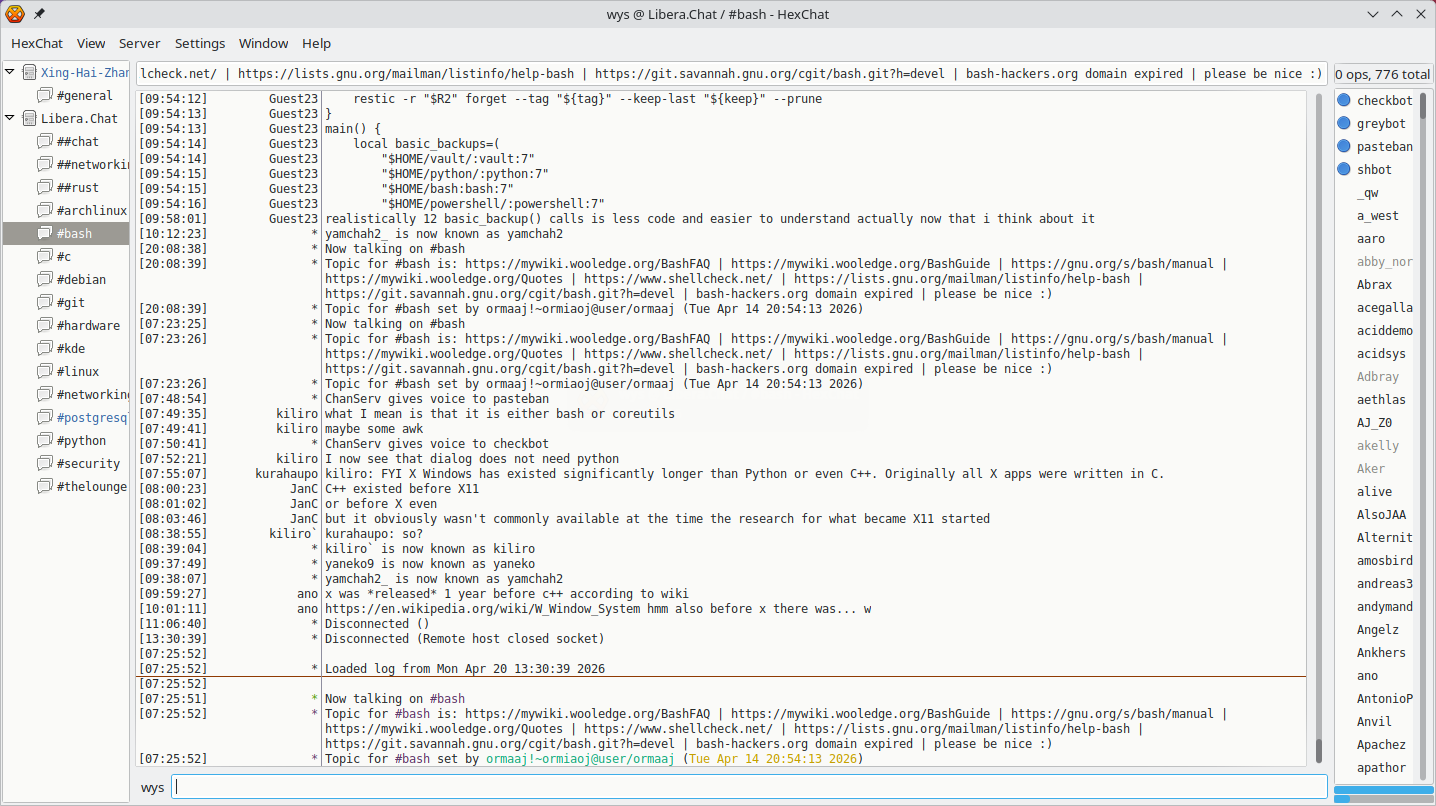Select the #linux channel icon
1436x806 pixels.
(x=45, y=371)
